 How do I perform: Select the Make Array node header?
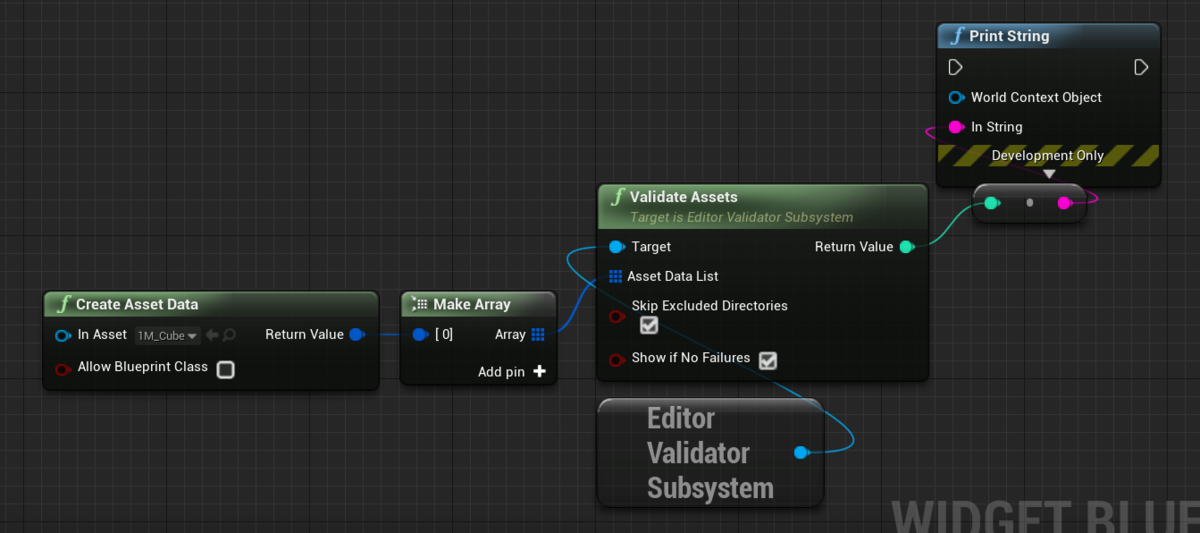(x=478, y=304)
